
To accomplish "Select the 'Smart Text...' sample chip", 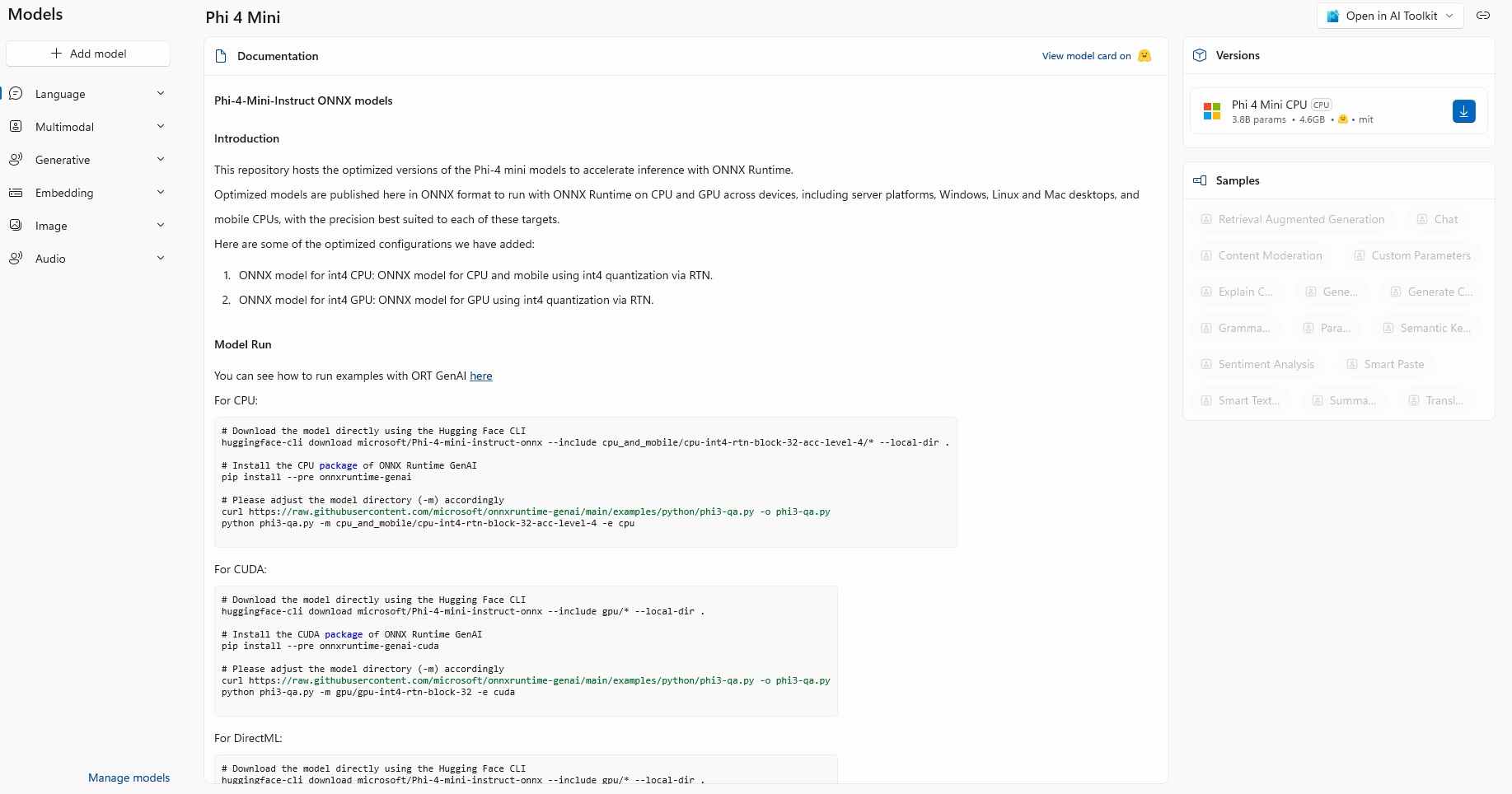I will click(x=1241, y=400).
